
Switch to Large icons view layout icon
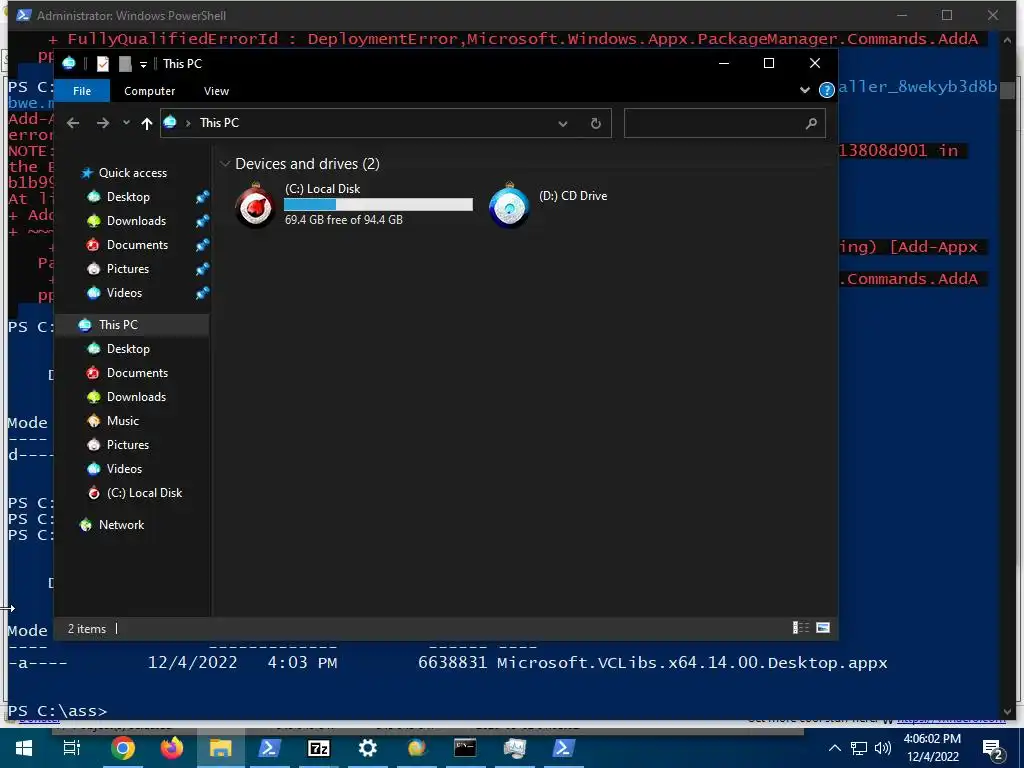click(x=823, y=628)
